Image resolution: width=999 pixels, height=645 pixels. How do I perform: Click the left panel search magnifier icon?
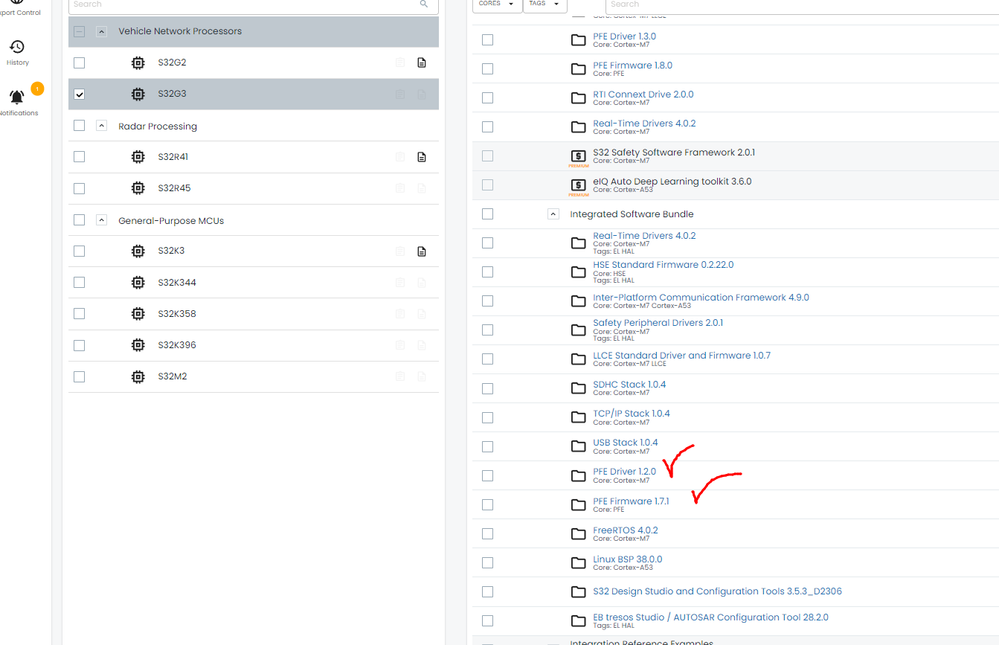click(x=424, y=4)
